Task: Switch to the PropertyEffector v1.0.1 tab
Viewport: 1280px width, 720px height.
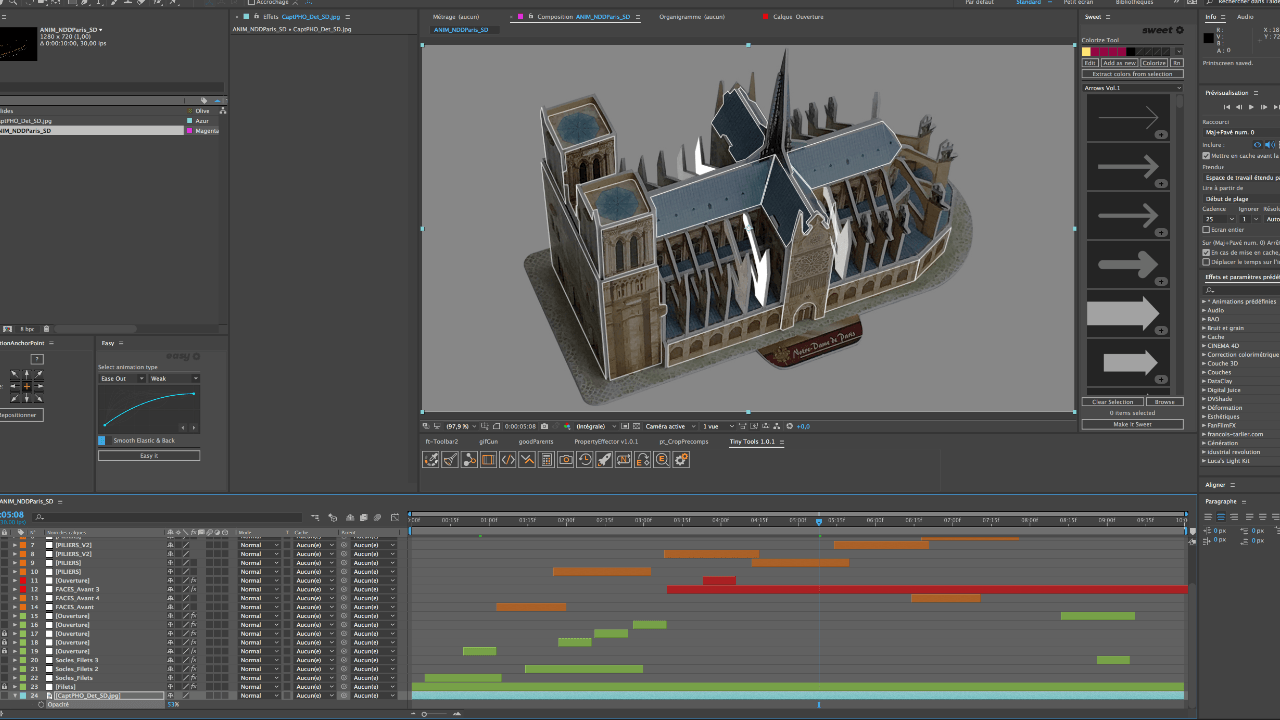Action: pos(606,441)
